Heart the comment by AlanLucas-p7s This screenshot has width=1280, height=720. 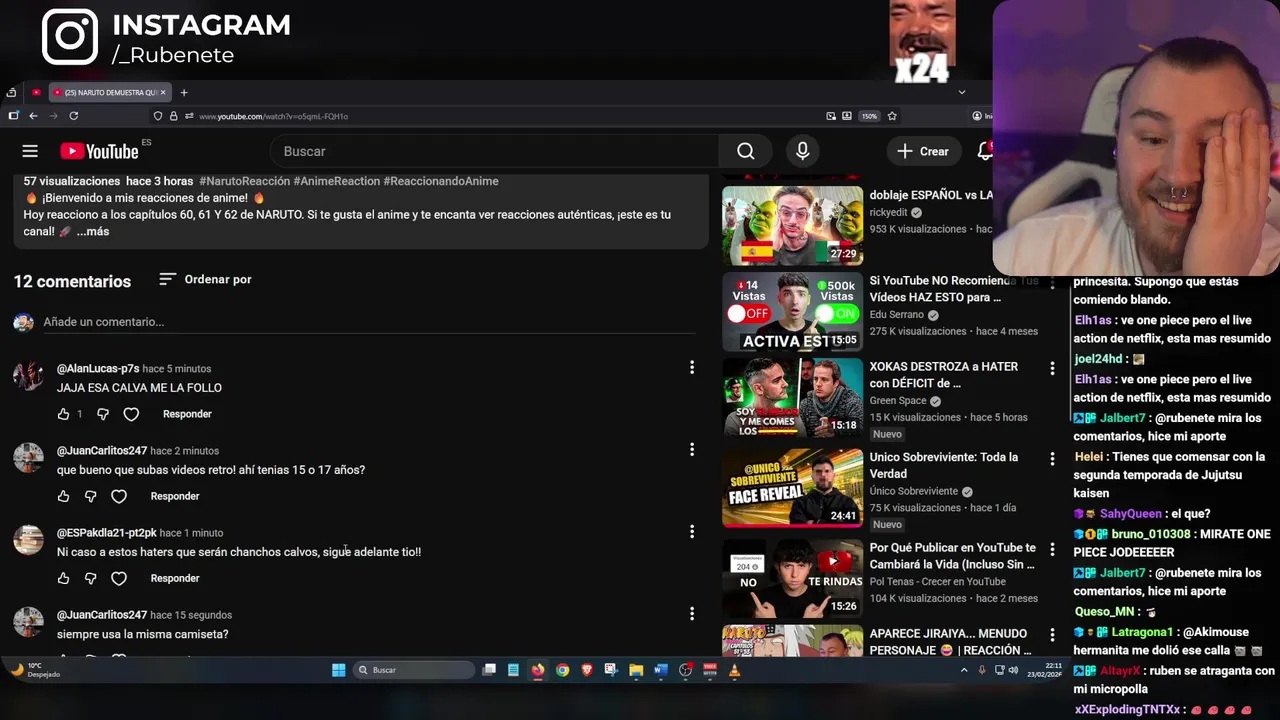click(131, 414)
